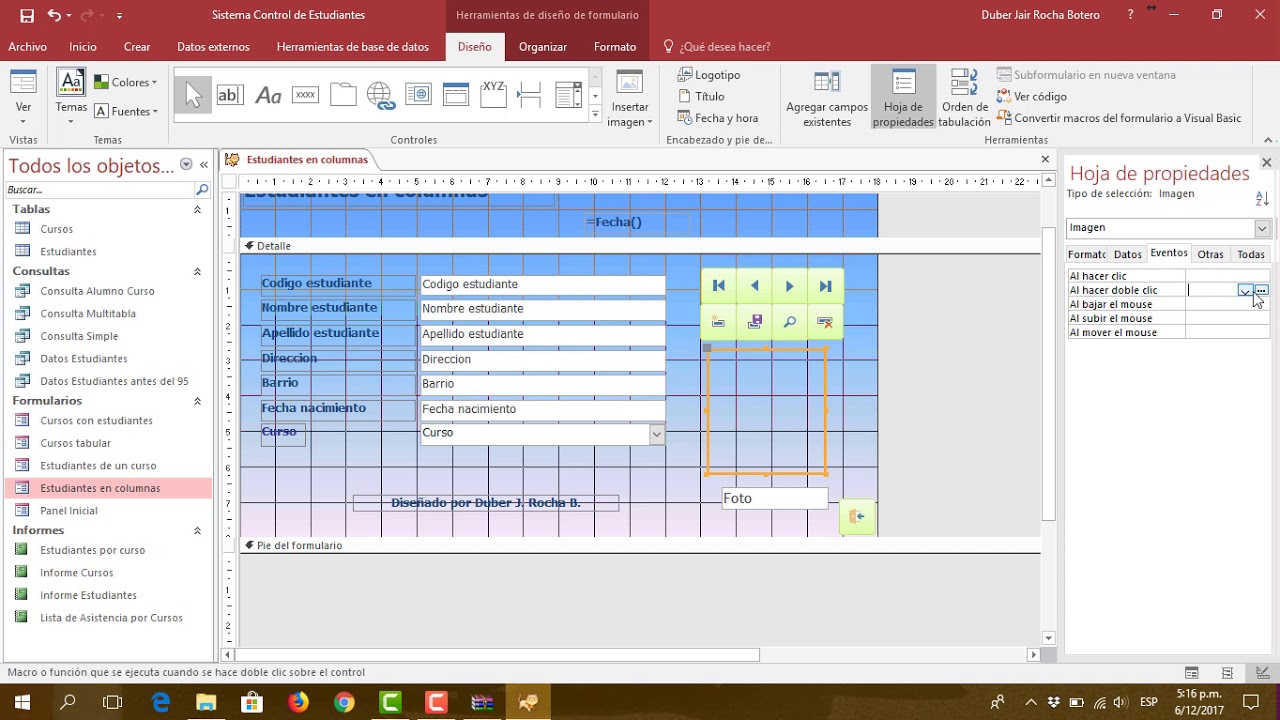Toggle Hoja de propiedades panel
Viewport: 1280px width, 720px height.
pyautogui.click(x=903, y=98)
